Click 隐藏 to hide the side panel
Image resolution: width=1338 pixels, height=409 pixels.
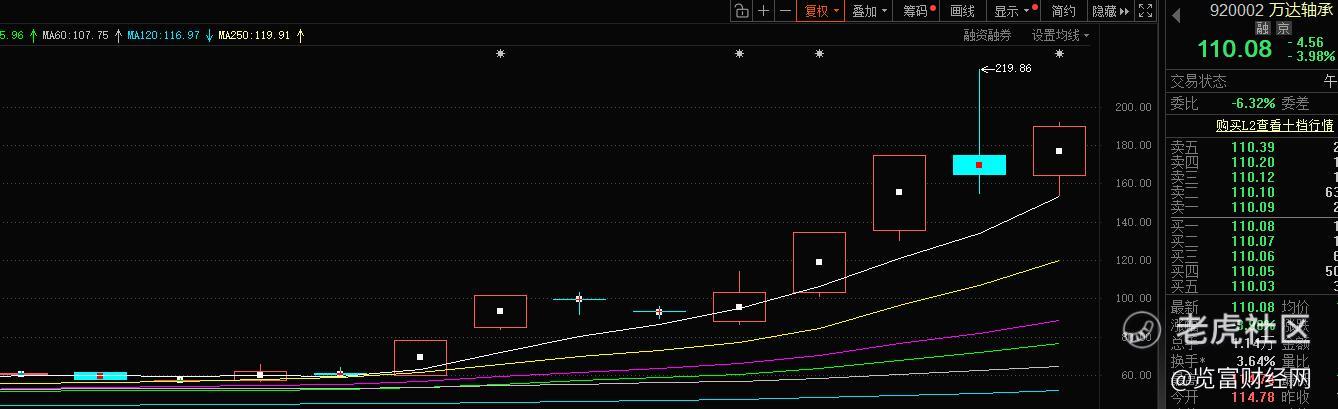click(1110, 11)
